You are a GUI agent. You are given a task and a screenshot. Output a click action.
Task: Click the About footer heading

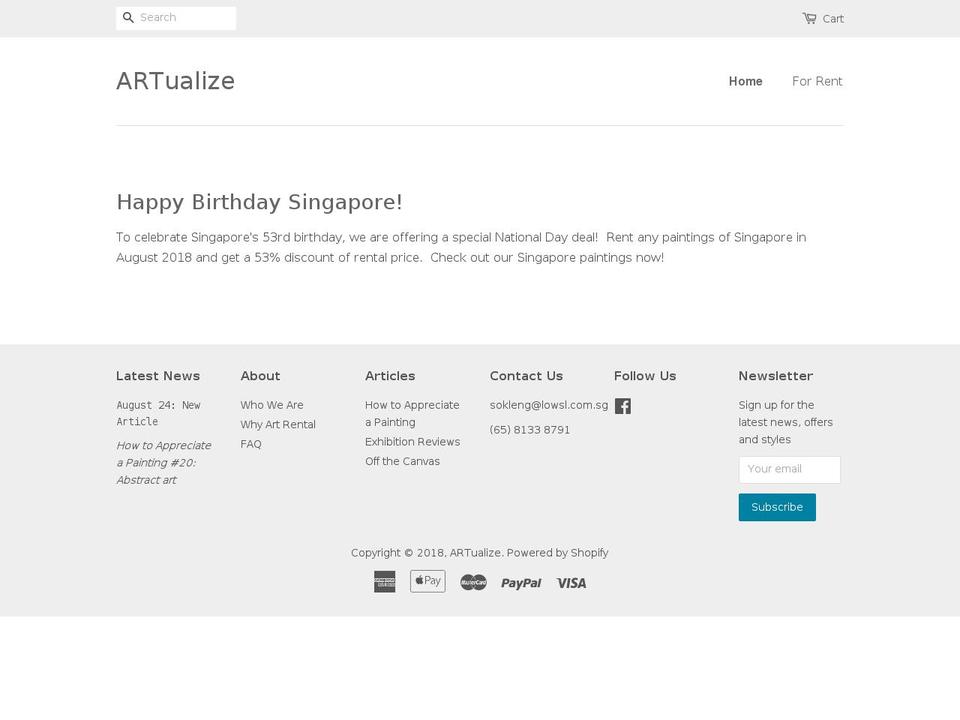pos(260,376)
